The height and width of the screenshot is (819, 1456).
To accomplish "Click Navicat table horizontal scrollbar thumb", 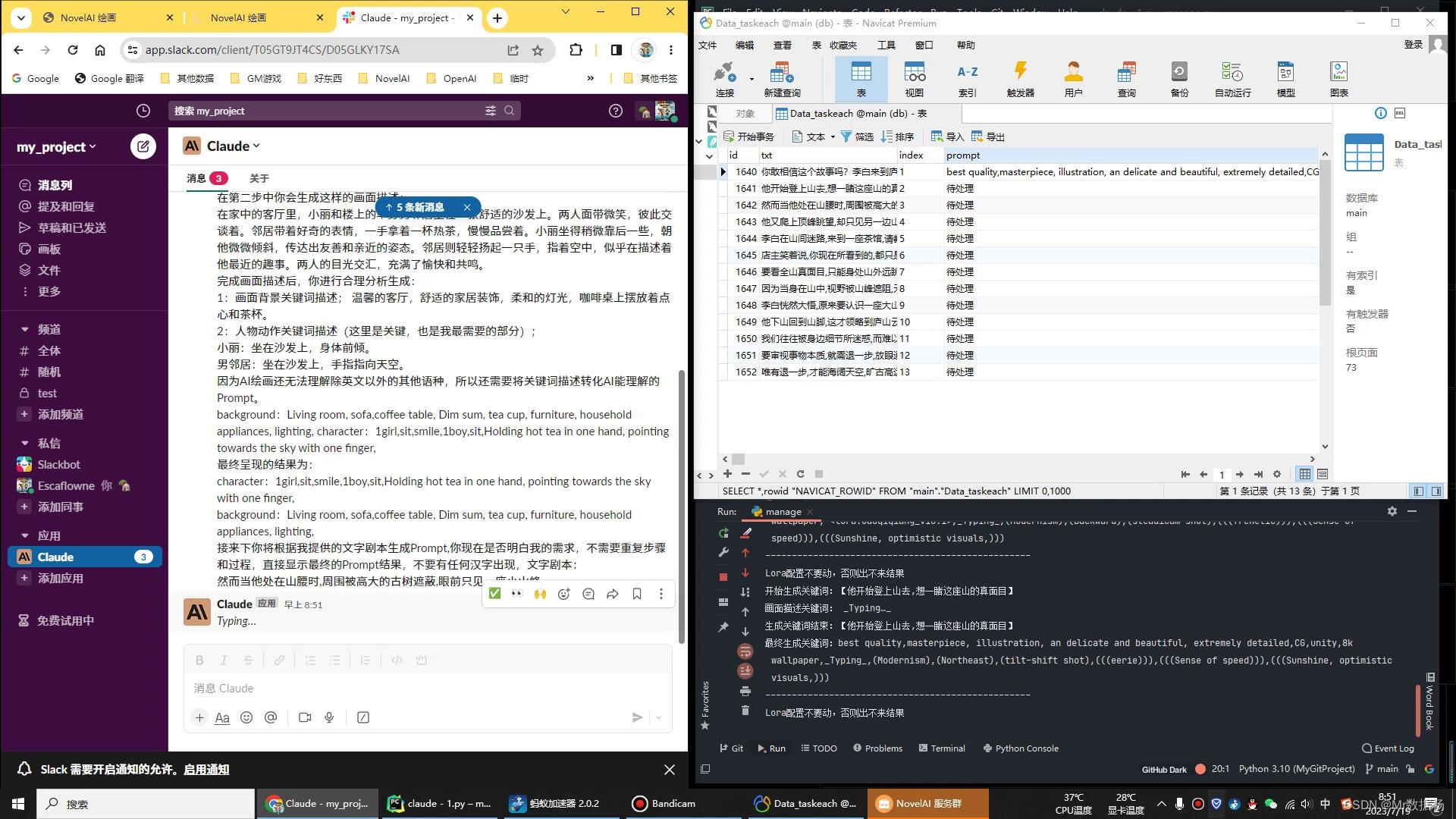I will (738, 459).
